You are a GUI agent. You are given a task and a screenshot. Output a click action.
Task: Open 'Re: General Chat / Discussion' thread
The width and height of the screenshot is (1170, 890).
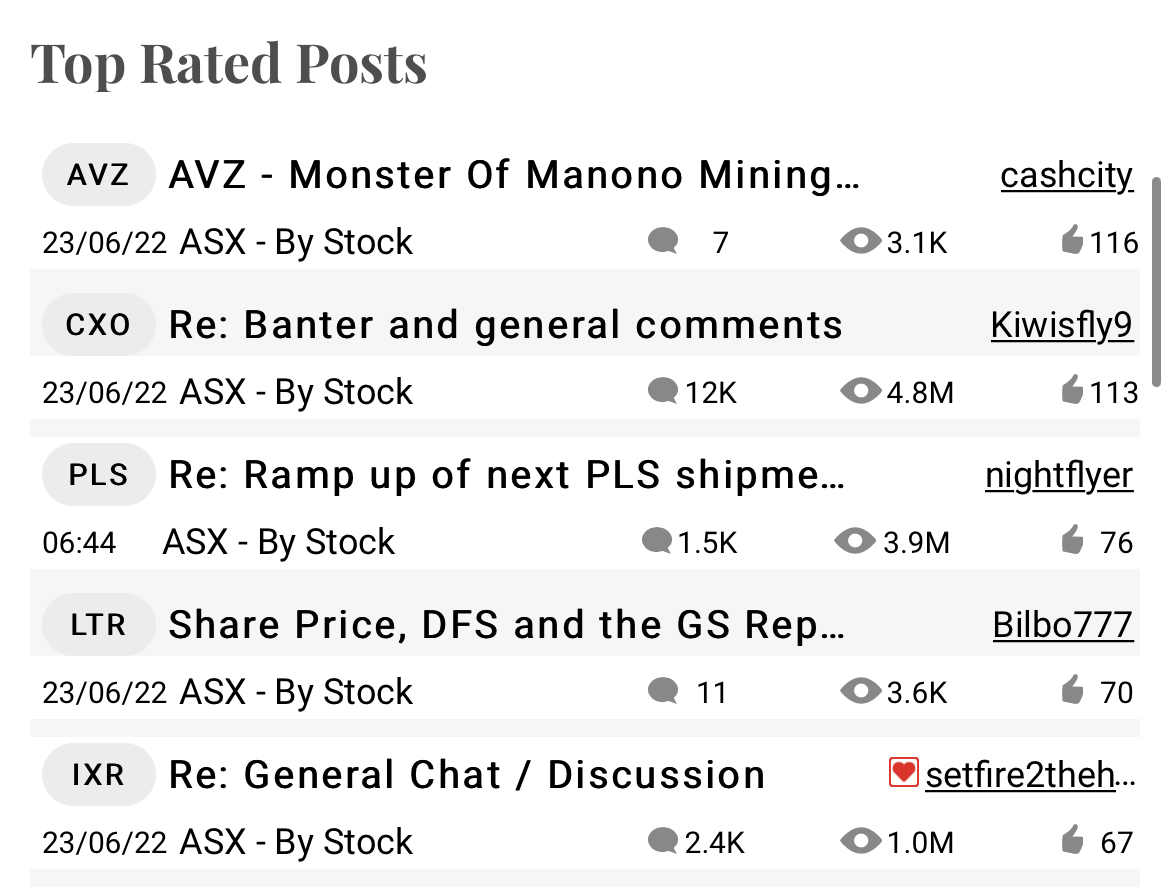(x=467, y=775)
